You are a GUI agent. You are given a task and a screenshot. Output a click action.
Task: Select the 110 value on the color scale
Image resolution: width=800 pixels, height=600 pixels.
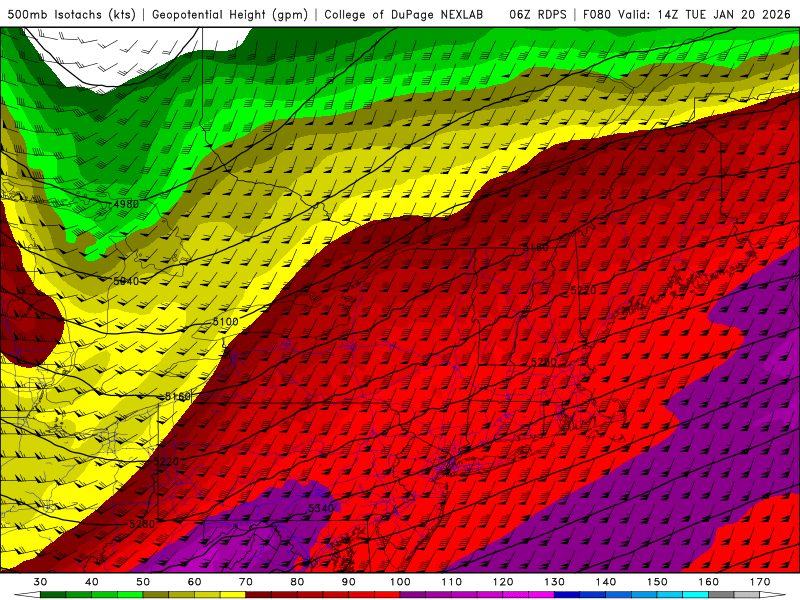452,582
